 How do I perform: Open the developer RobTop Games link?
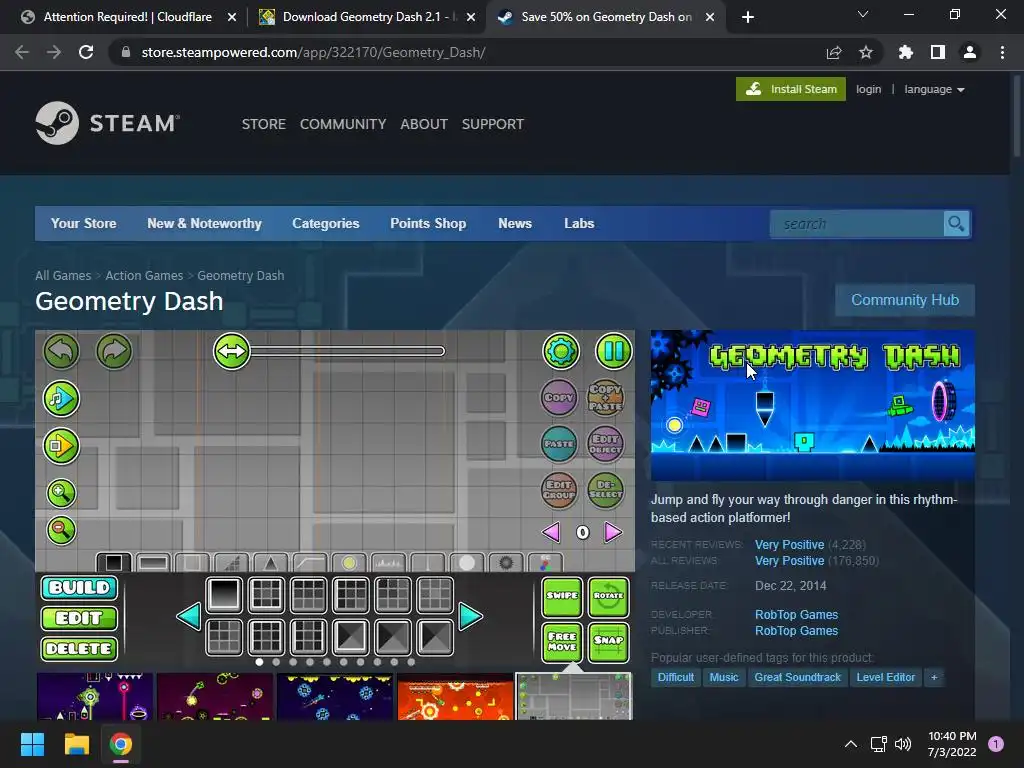tap(797, 615)
